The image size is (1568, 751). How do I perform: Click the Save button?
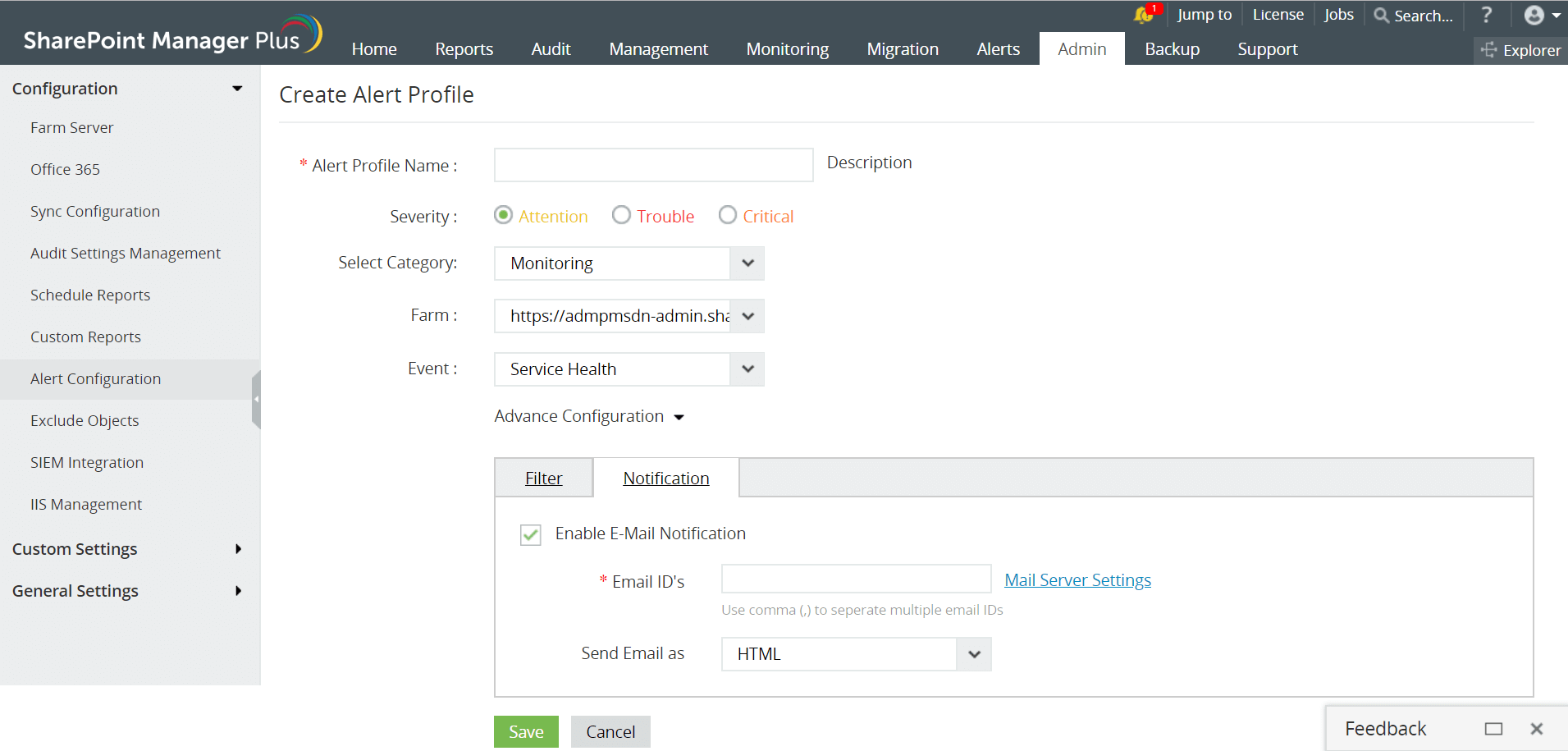click(526, 732)
